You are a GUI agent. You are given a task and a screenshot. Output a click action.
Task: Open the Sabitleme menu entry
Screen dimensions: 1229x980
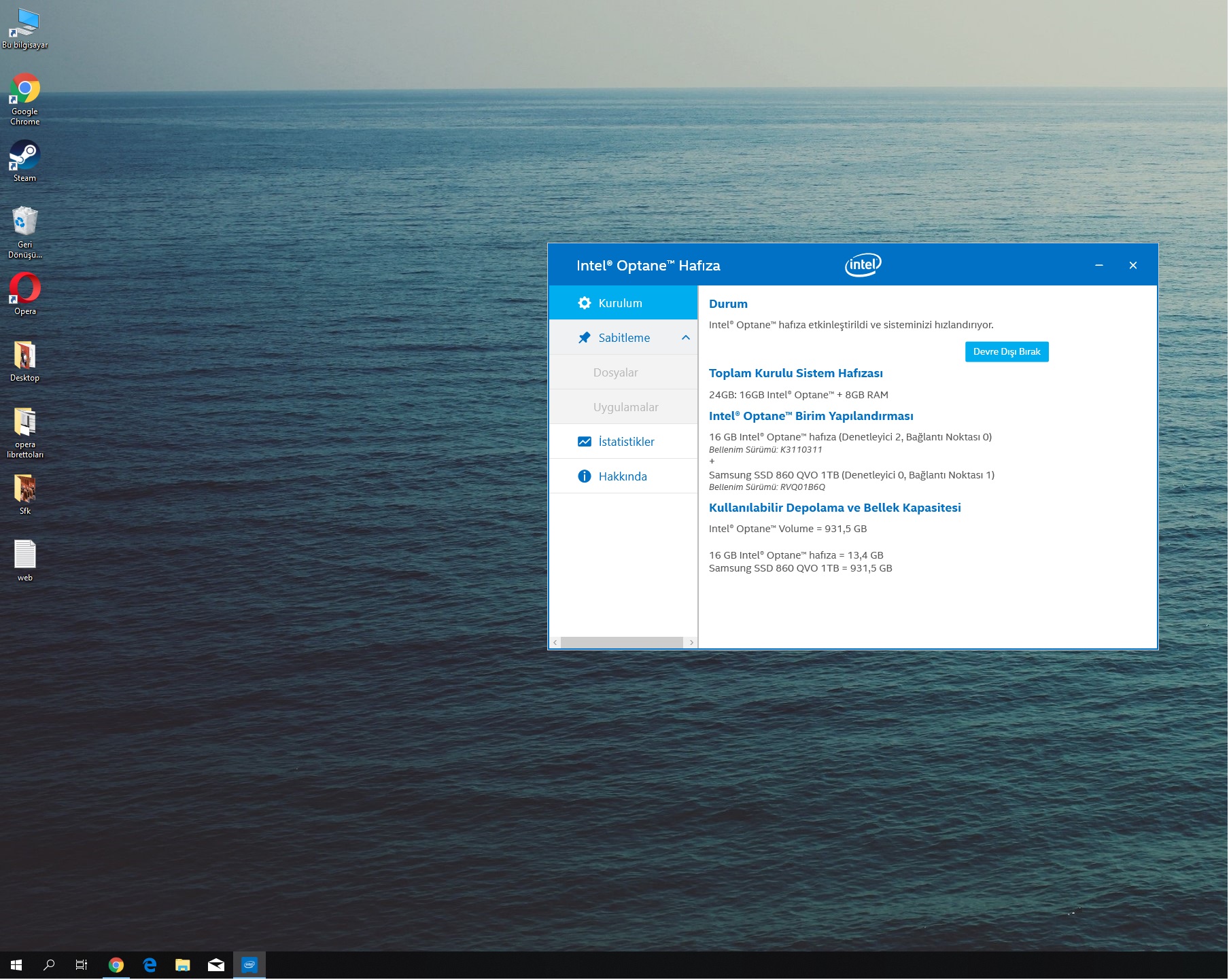(x=623, y=338)
